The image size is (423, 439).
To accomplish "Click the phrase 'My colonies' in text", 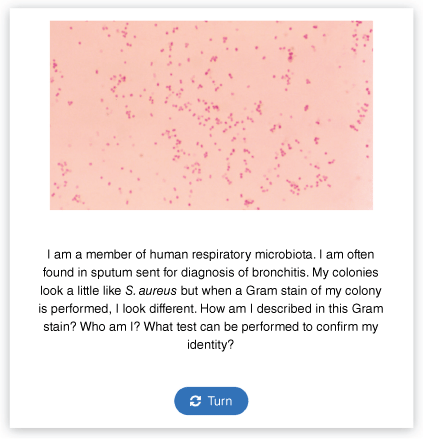I will pos(345,273).
